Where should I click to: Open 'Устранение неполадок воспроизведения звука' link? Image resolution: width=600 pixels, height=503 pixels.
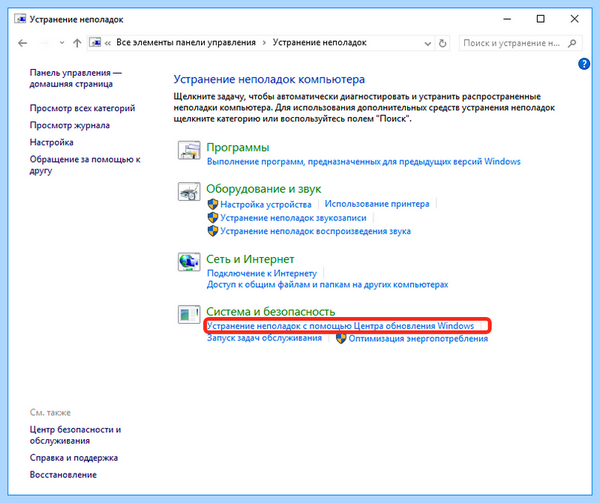pyautogui.click(x=315, y=231)
